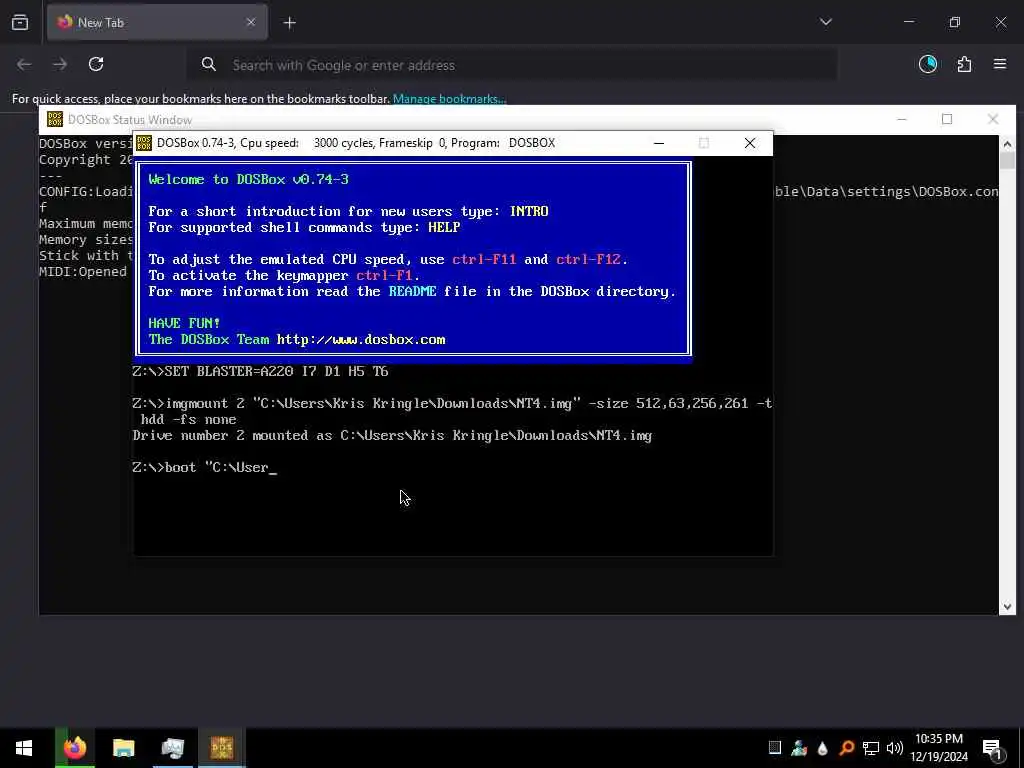Open the third taskbar app icon

pyautogui.click(x=172, y=748)
